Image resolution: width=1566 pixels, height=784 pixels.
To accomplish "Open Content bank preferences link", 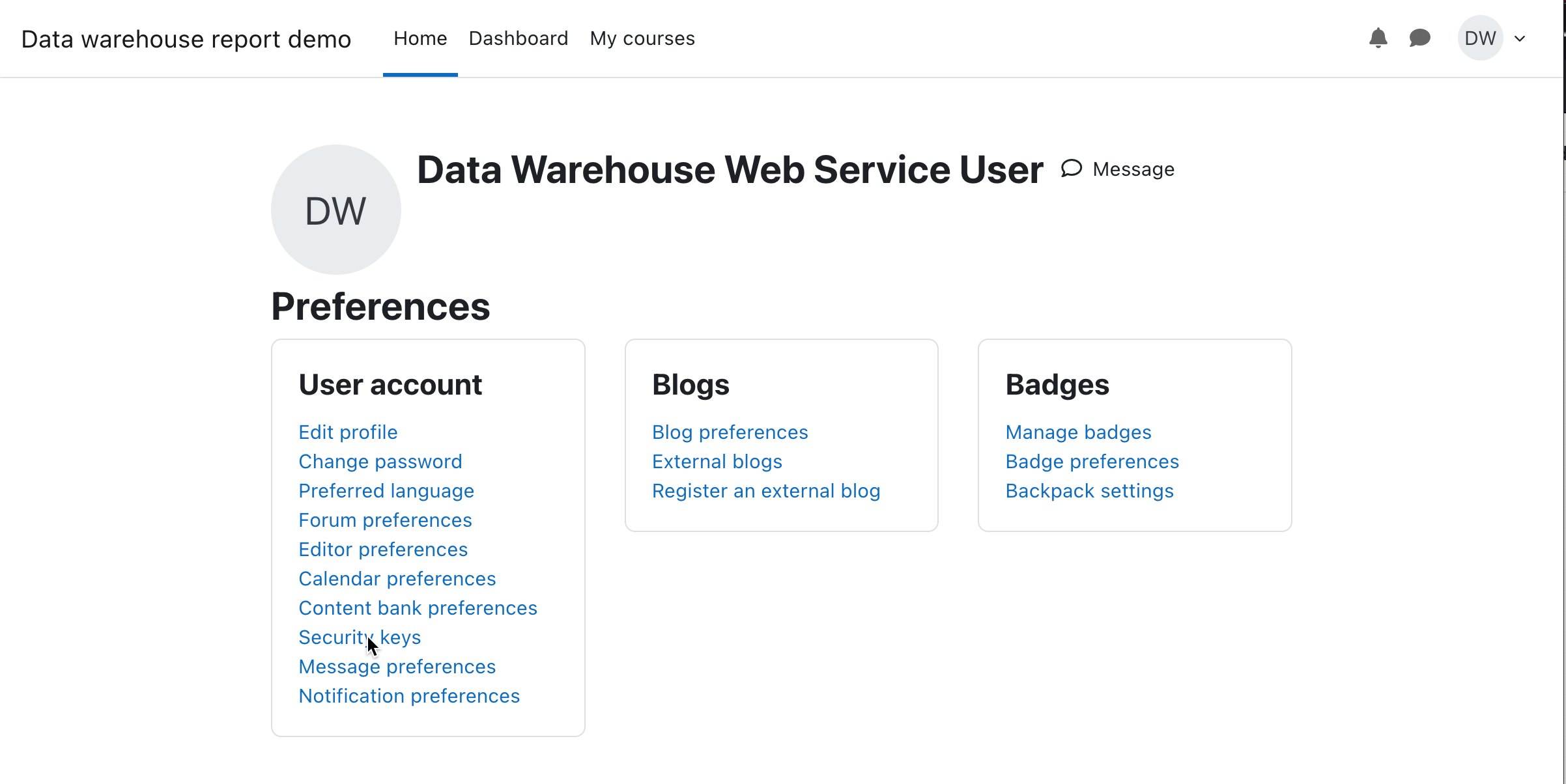I will pos(418,608).
